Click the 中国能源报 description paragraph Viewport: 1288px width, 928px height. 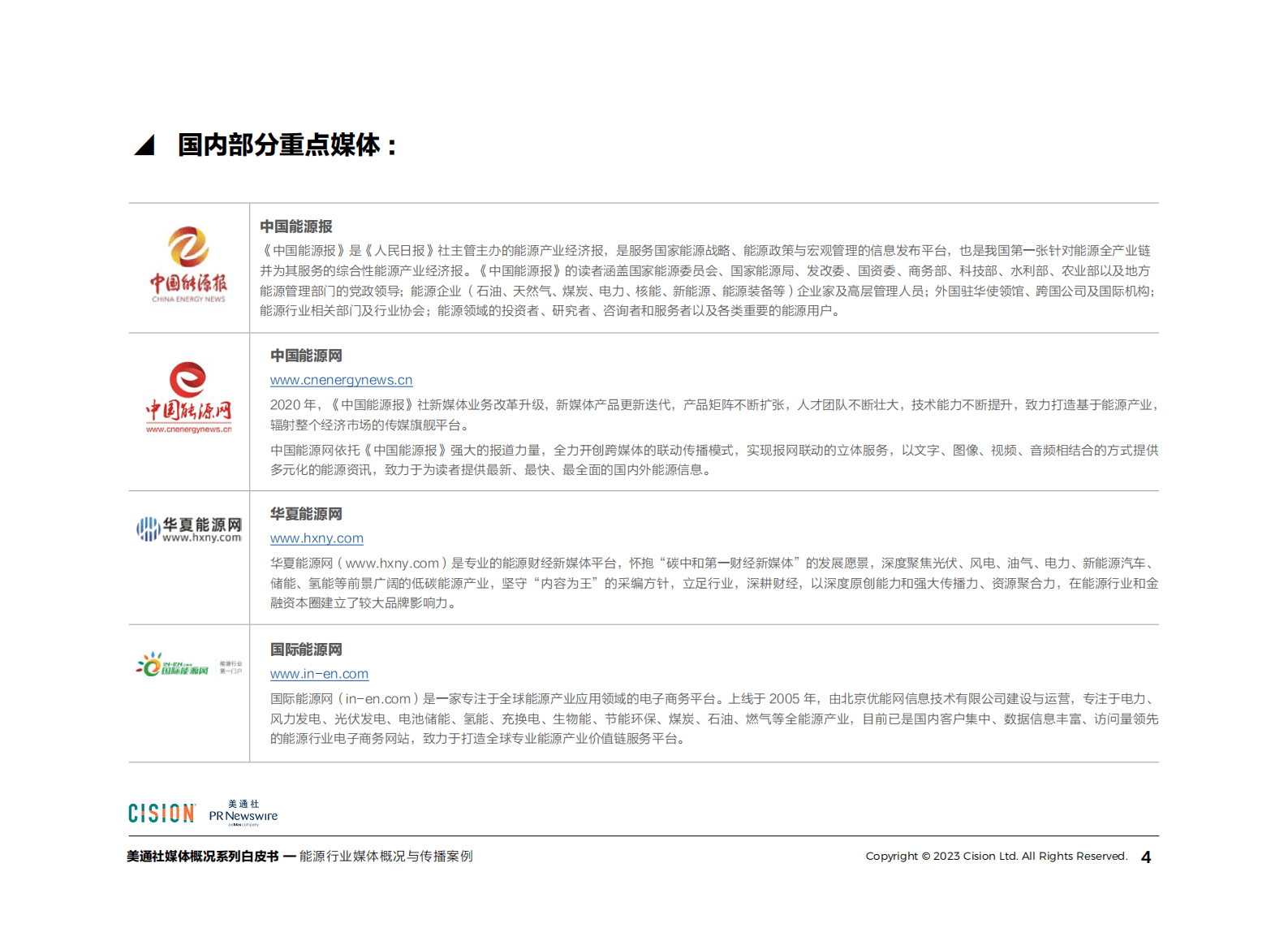click(708, 281)
